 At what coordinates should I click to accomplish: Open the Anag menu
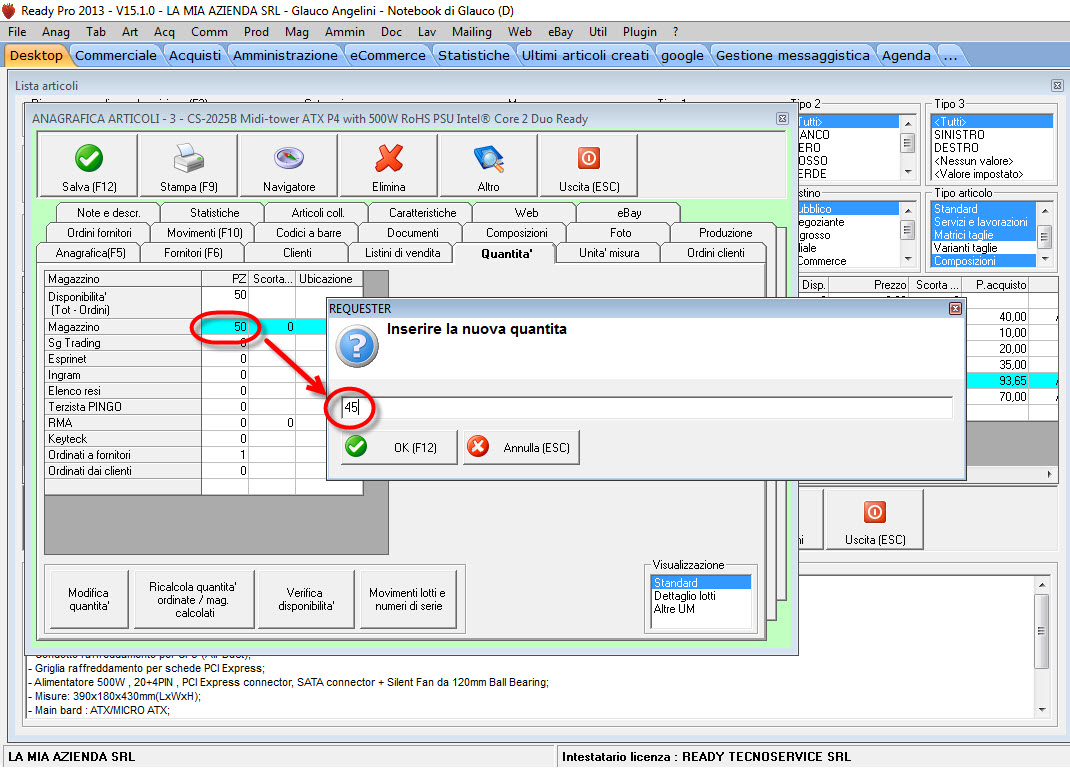coord(56,32)
